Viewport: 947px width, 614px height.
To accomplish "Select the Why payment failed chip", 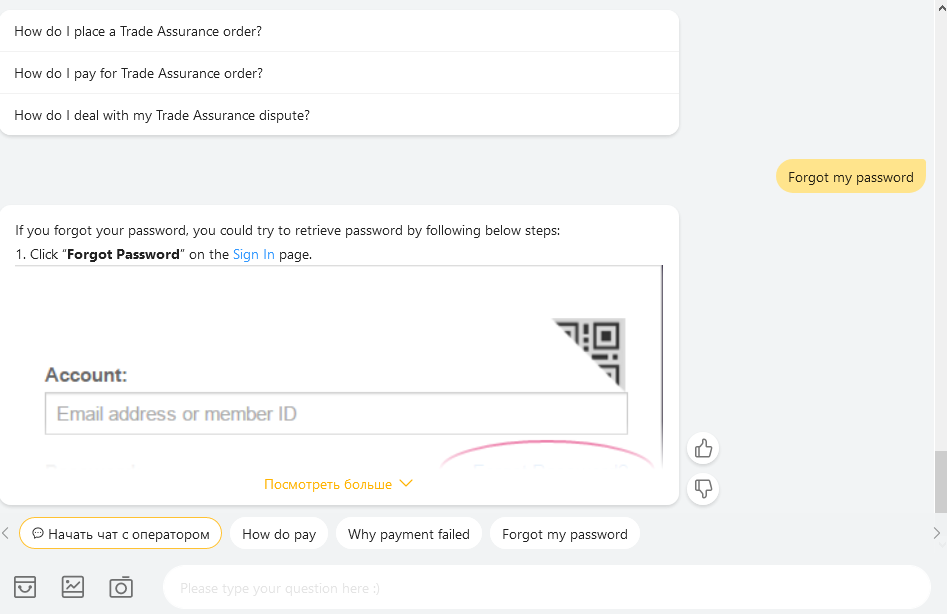I will coord(409,533).
